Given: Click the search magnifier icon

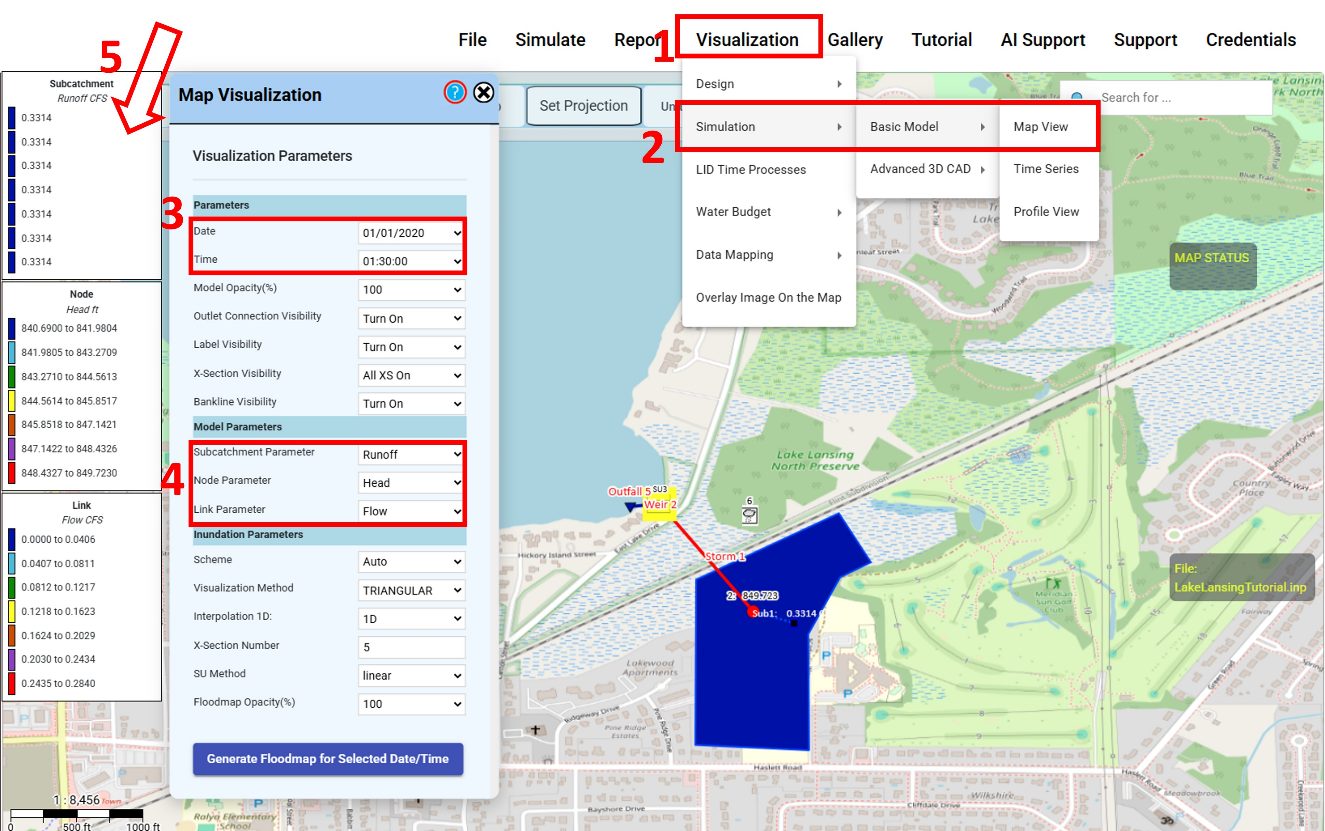Looking at the screenshot, I should coord(1077,98).
